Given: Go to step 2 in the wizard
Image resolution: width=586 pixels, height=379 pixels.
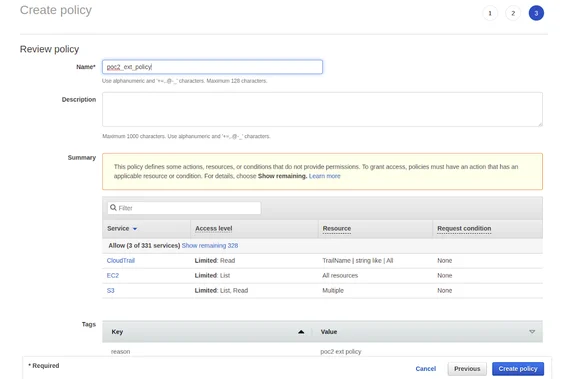Looking at the screenshot, I should 513,13.
